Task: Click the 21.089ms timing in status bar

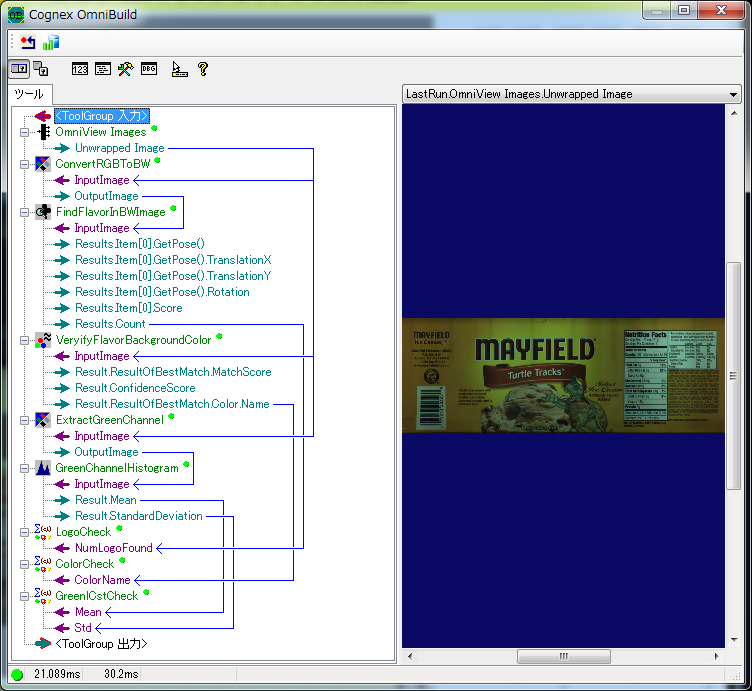Action: click(57, 674)
